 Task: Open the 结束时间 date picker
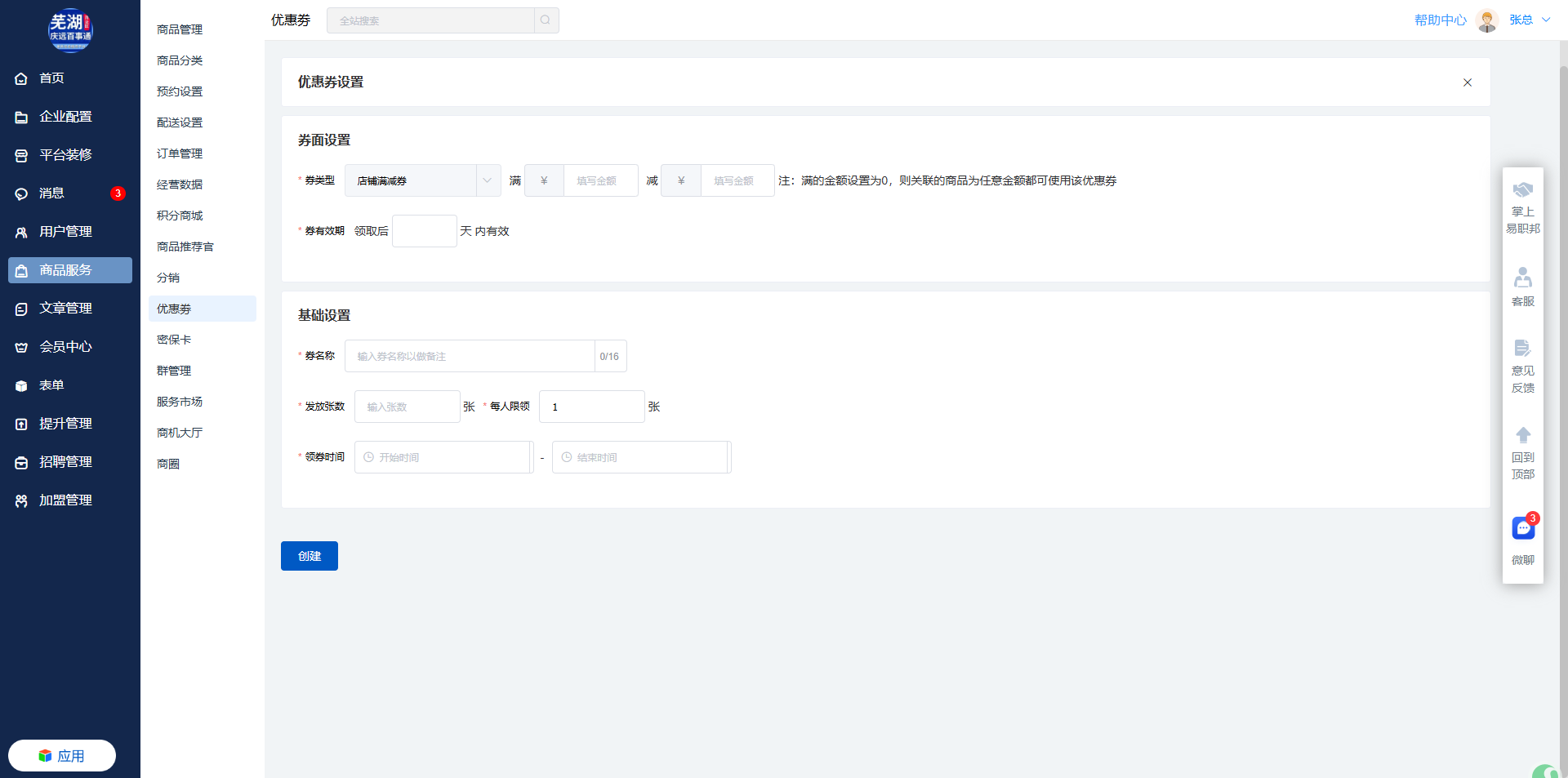click(640, 457)
